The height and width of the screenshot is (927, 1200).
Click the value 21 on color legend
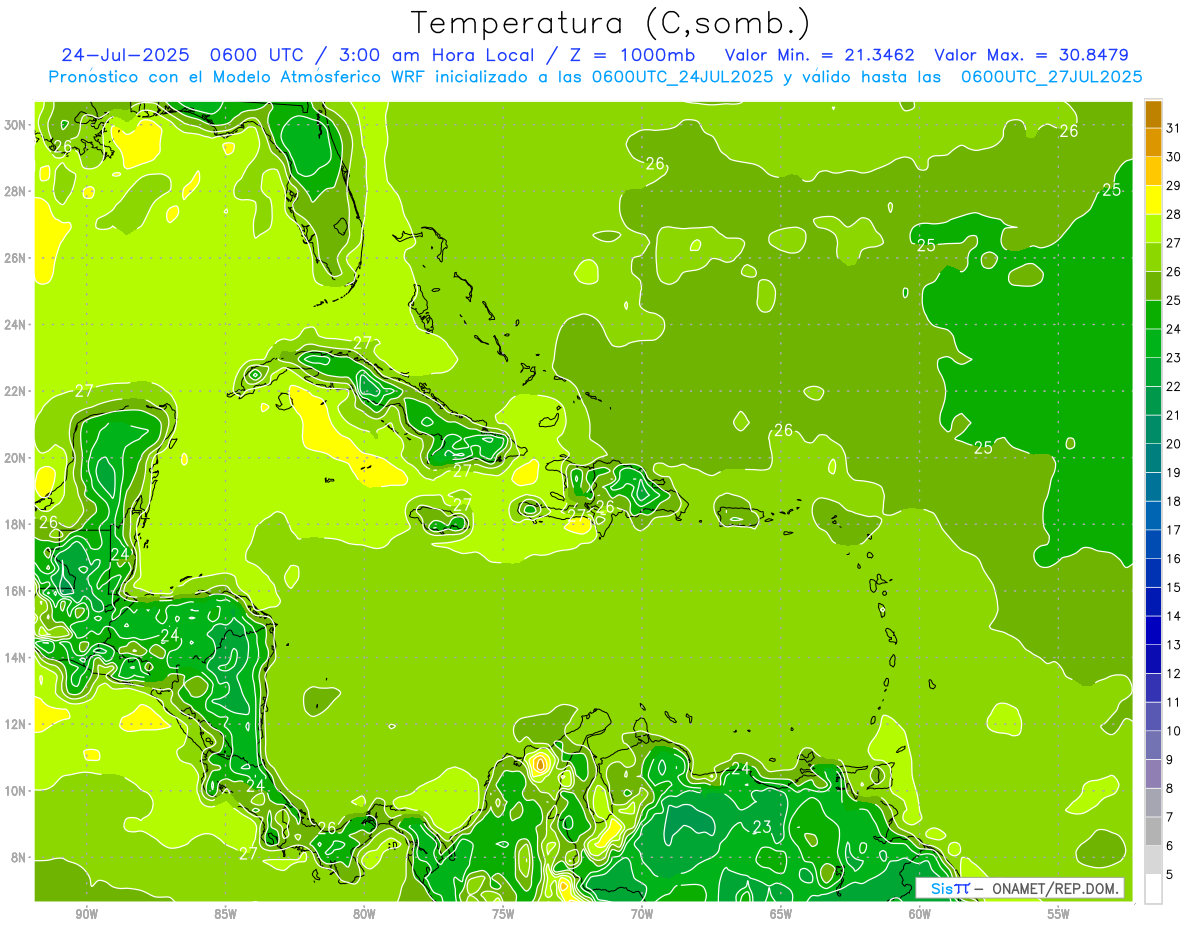1174,415
